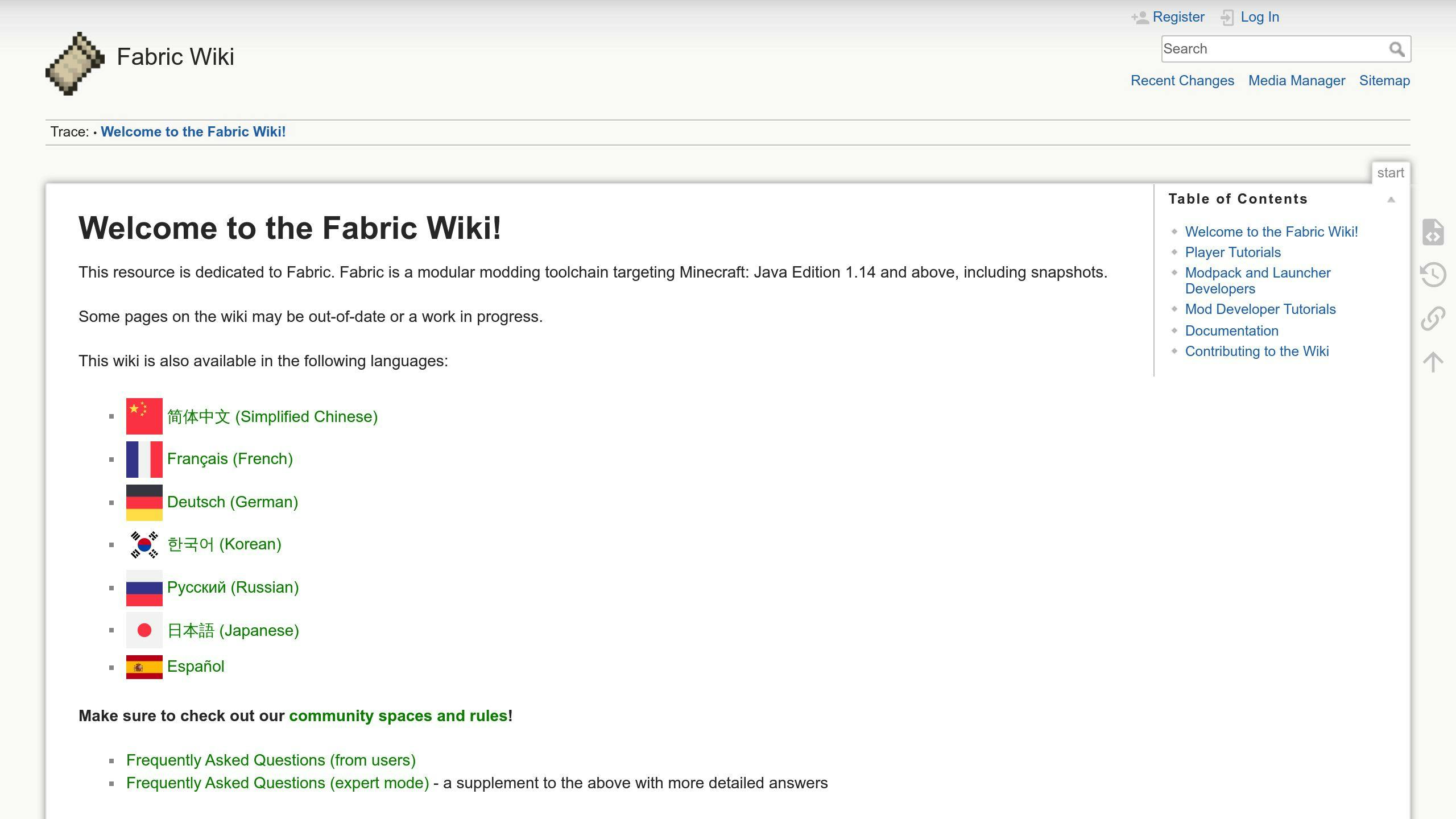Image resolution: width=1456 pixels, height=819 pixels.
Task: Click the German flag icon
Action: (144, 503)
